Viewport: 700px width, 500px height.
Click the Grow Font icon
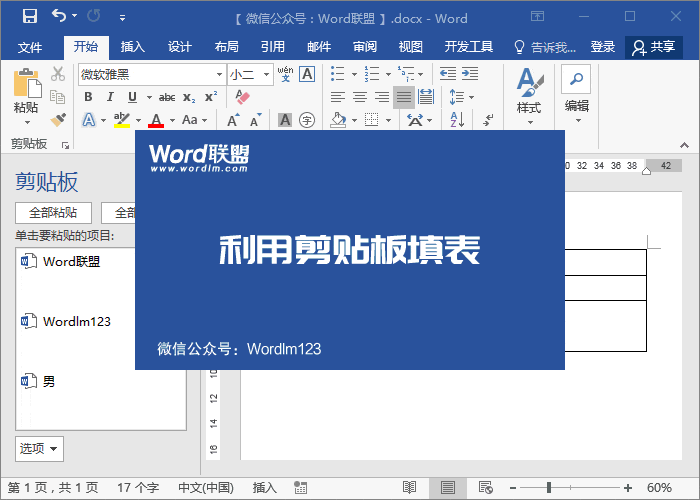(233, 120)
